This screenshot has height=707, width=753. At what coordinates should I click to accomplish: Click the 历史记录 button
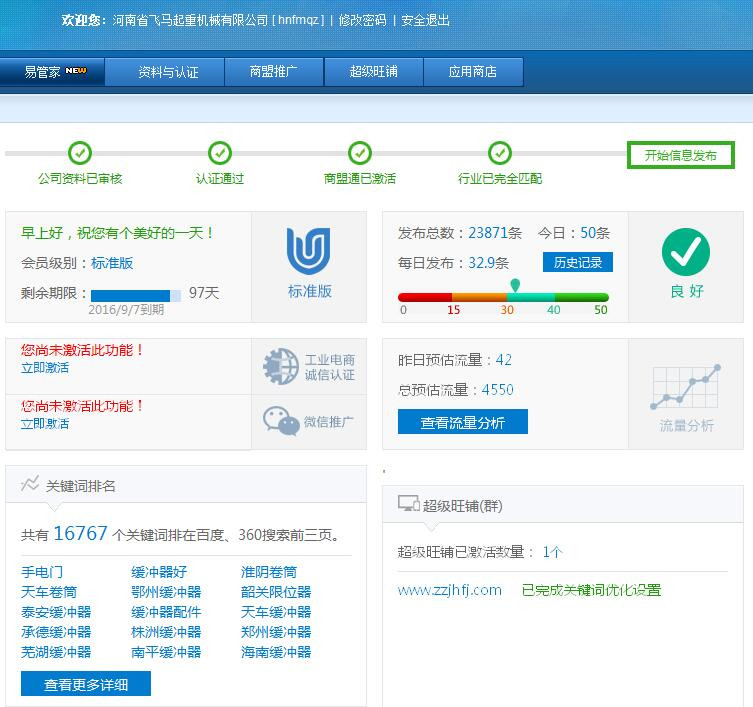[x=578, y=262]
